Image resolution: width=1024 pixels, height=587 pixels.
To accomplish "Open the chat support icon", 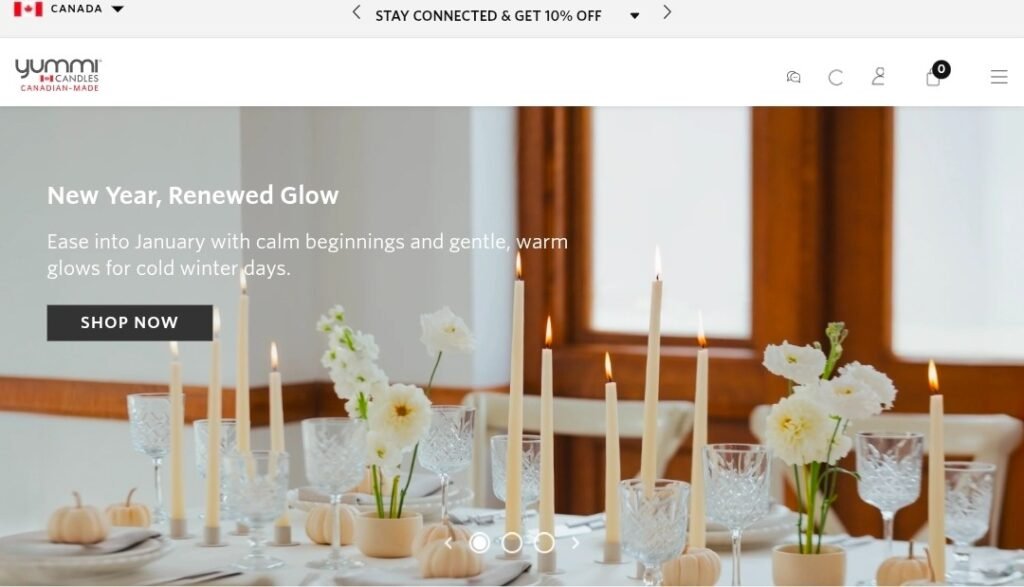I will [793, 77].
